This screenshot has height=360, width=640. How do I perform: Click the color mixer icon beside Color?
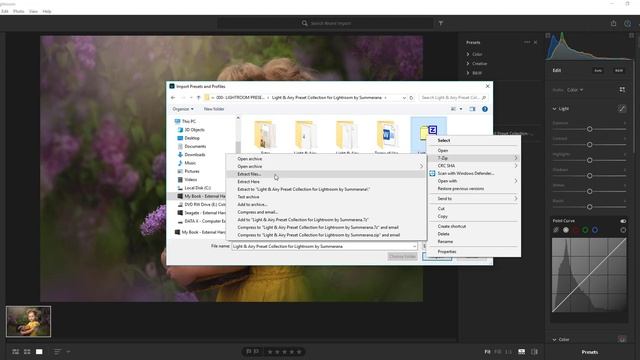click(622, 339)
